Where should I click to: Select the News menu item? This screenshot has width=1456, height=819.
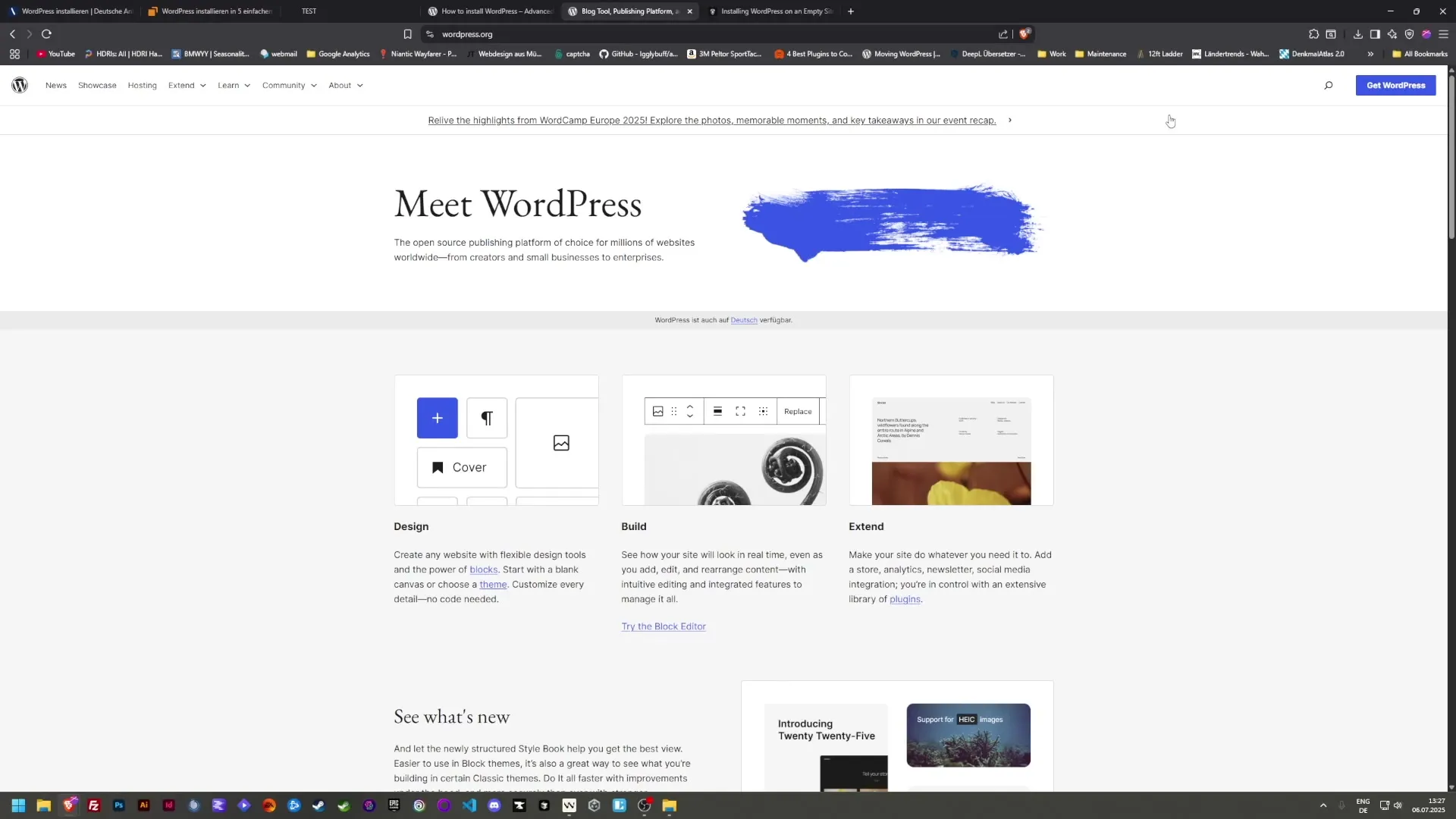(55, 85)
